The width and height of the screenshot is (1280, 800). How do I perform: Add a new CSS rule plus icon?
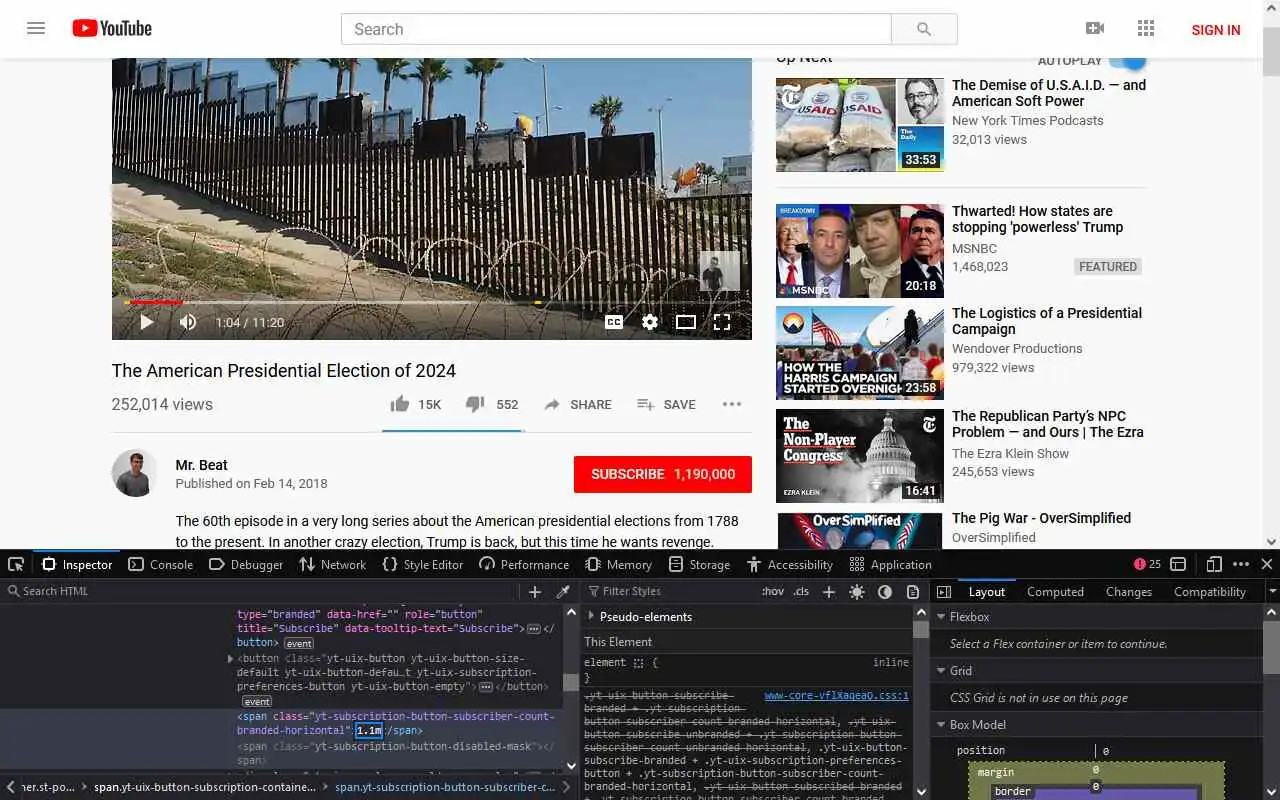828,592
